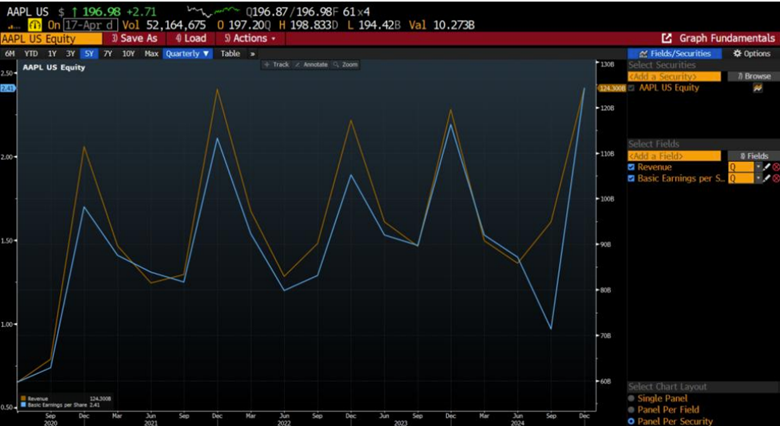
Task: Click the Fields browse button
Action: point(753,156)
